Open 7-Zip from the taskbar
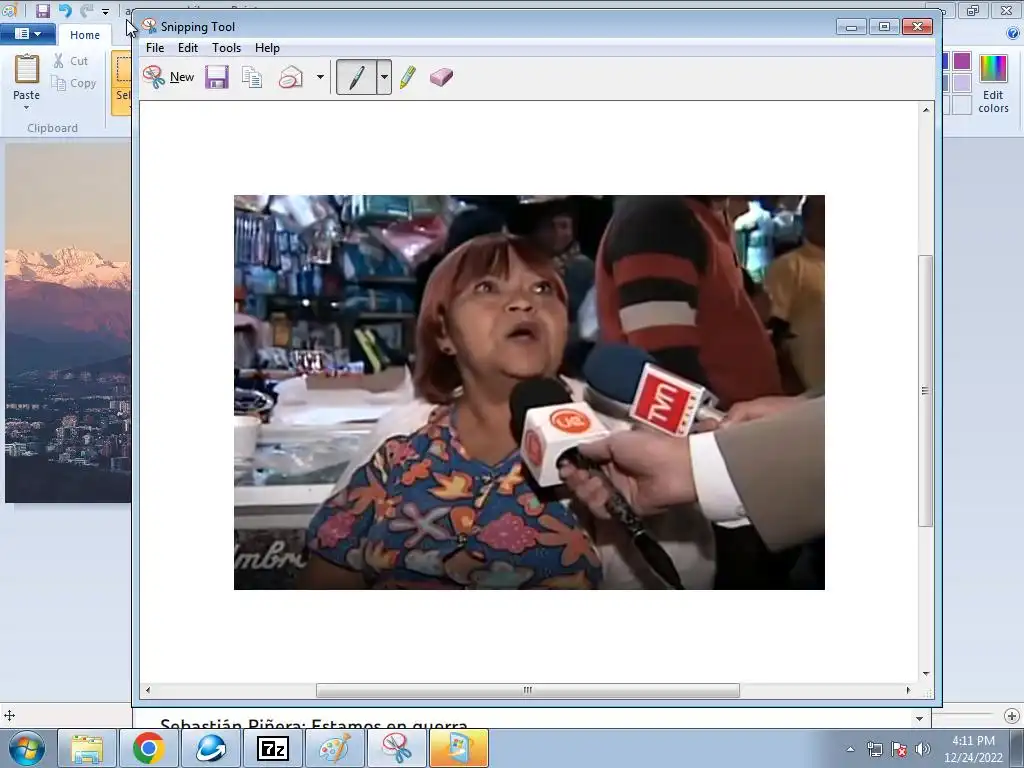 [272, 748]
